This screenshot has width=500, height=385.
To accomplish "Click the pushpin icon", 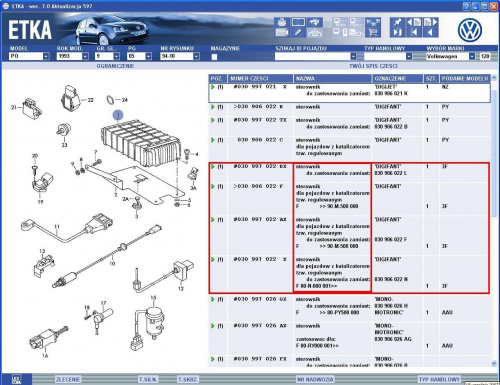I will [397, 22].
